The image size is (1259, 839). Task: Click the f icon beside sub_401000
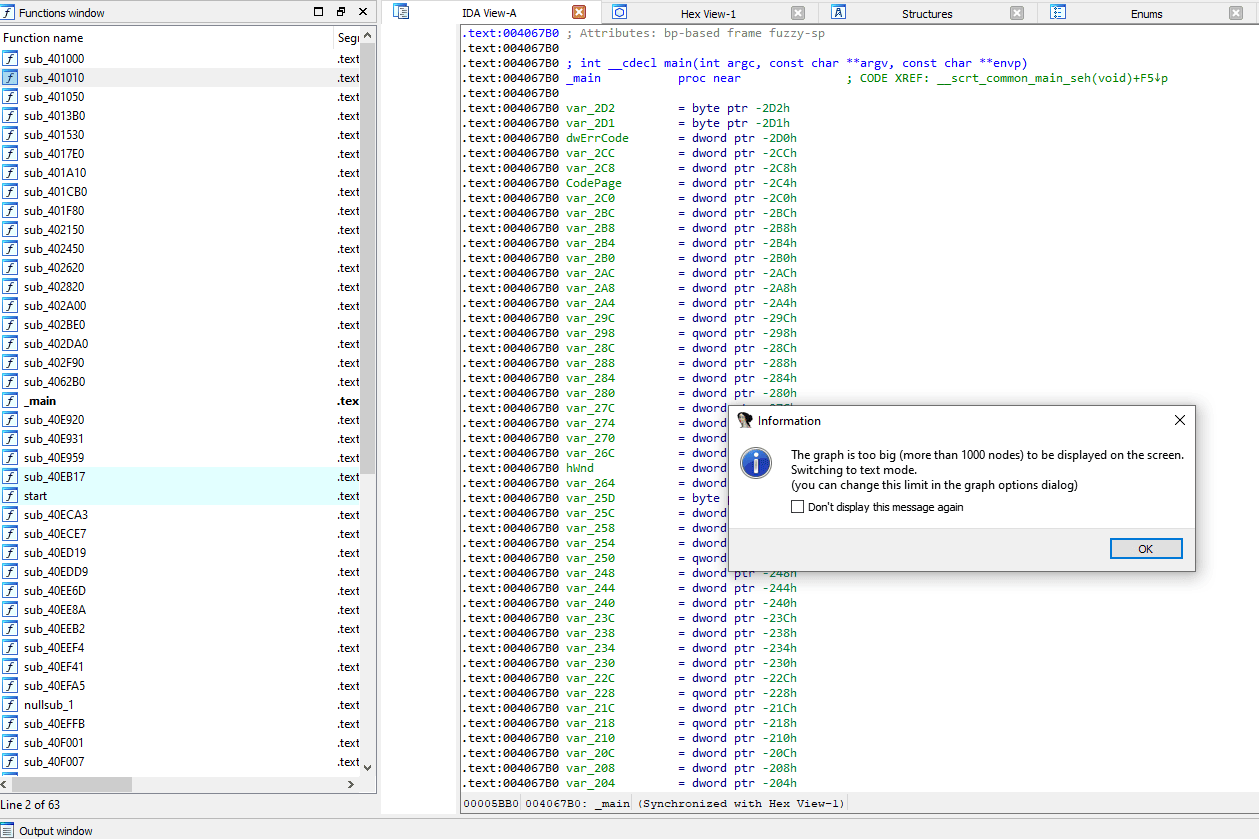(x=11, y=58)
